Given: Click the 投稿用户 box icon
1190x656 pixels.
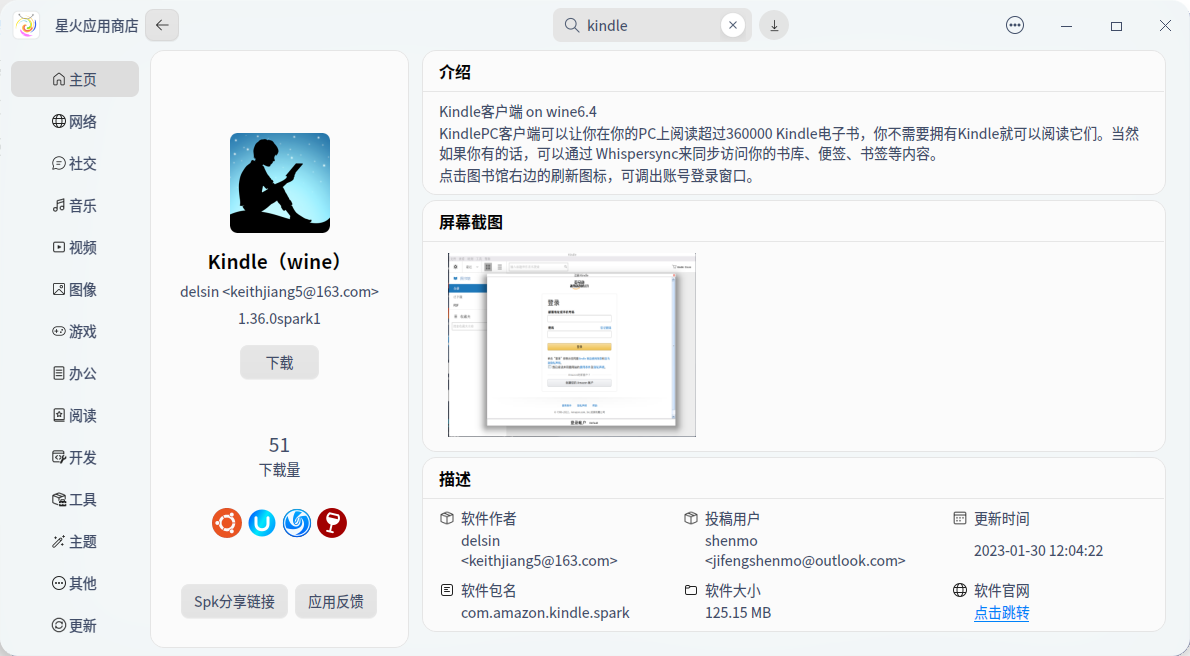Looking at the screenshot, I should (x=691, y=518).
